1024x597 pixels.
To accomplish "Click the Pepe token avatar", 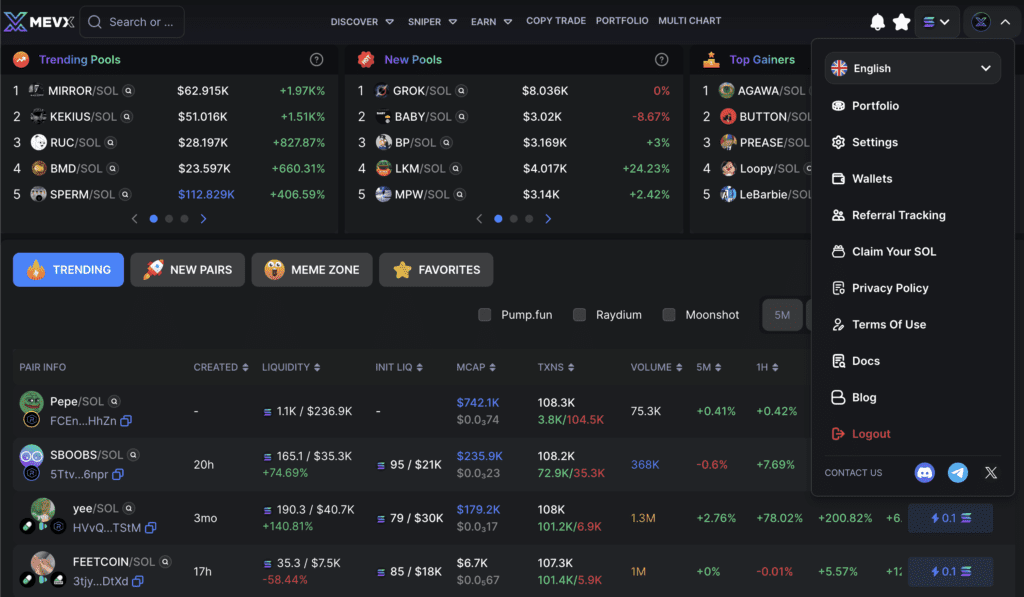I will (31, 402).
